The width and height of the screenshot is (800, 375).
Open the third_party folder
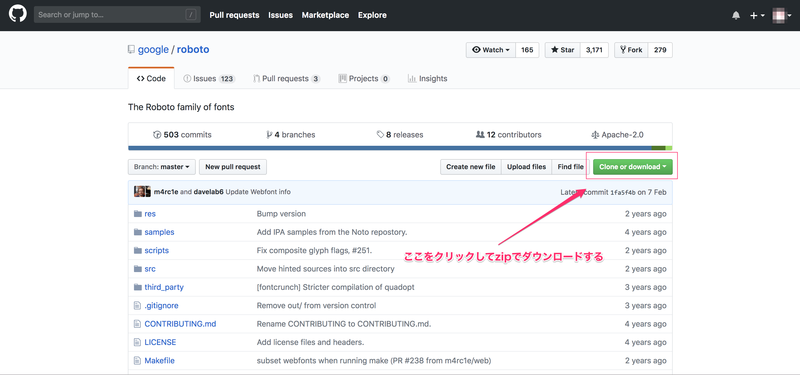coord(164,287)
